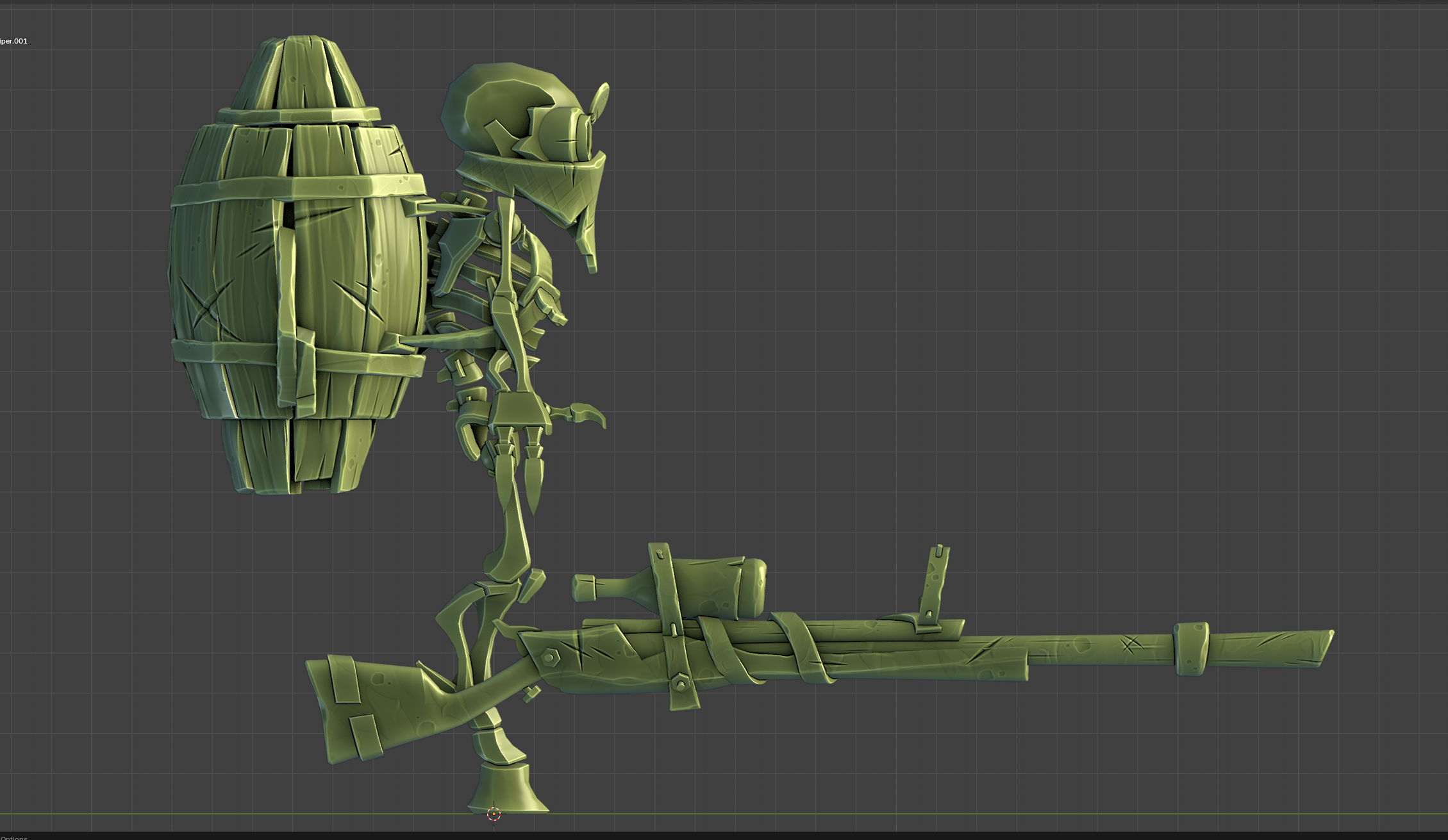
Task: Select the flared pedestal foot at the bottom
Action: pyautogui.click(x=508, y=788)
